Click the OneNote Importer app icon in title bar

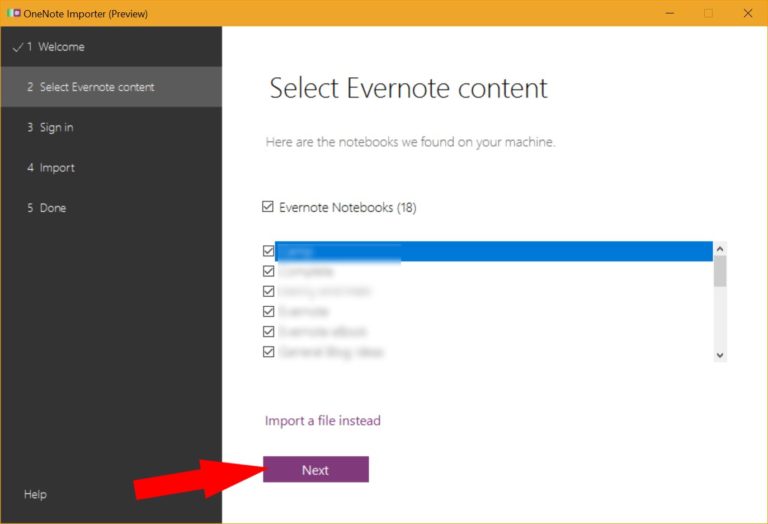tap(14, 13)
